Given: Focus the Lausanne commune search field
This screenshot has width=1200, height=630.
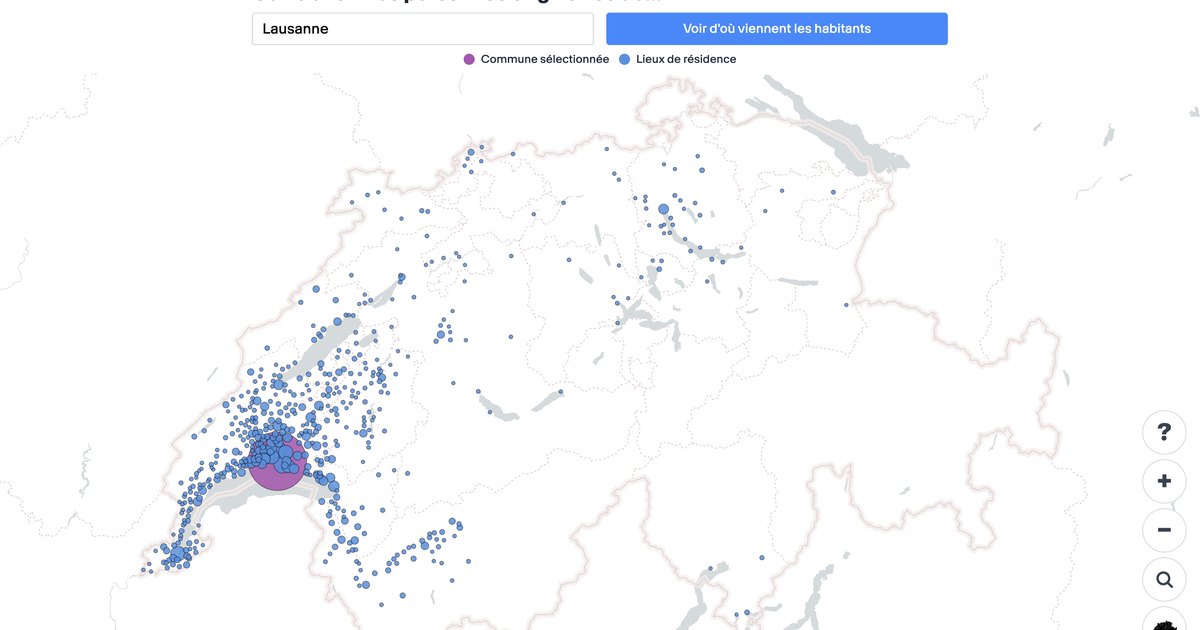Looking at the screenshot, I should coord(422,29).
